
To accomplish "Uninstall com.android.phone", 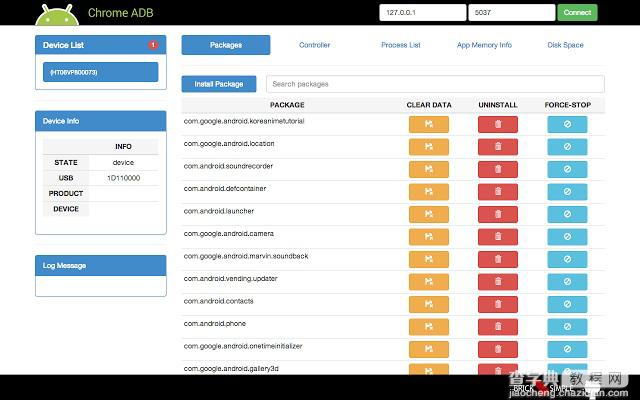I will pyautogui.click(x=498, y=327).
